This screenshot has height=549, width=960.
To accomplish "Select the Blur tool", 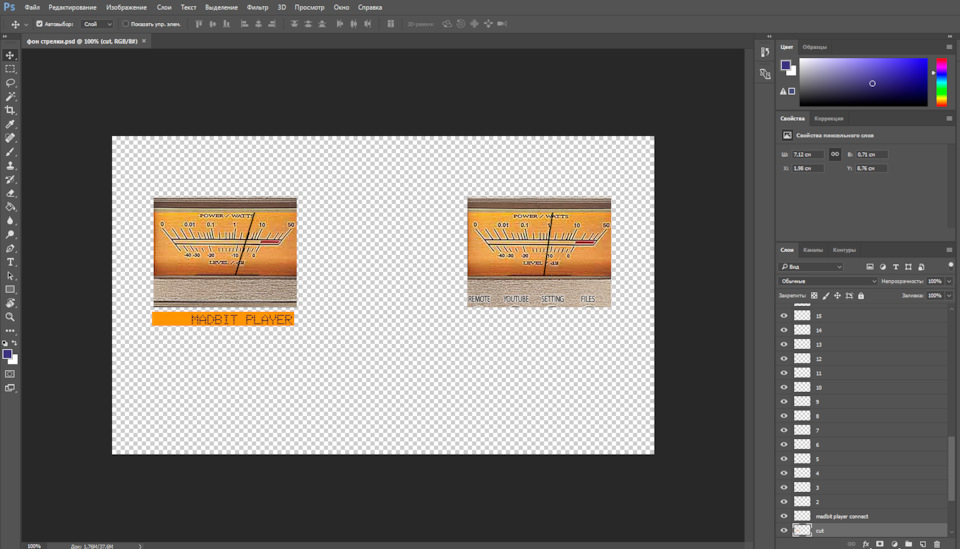I will pos(10,220).
